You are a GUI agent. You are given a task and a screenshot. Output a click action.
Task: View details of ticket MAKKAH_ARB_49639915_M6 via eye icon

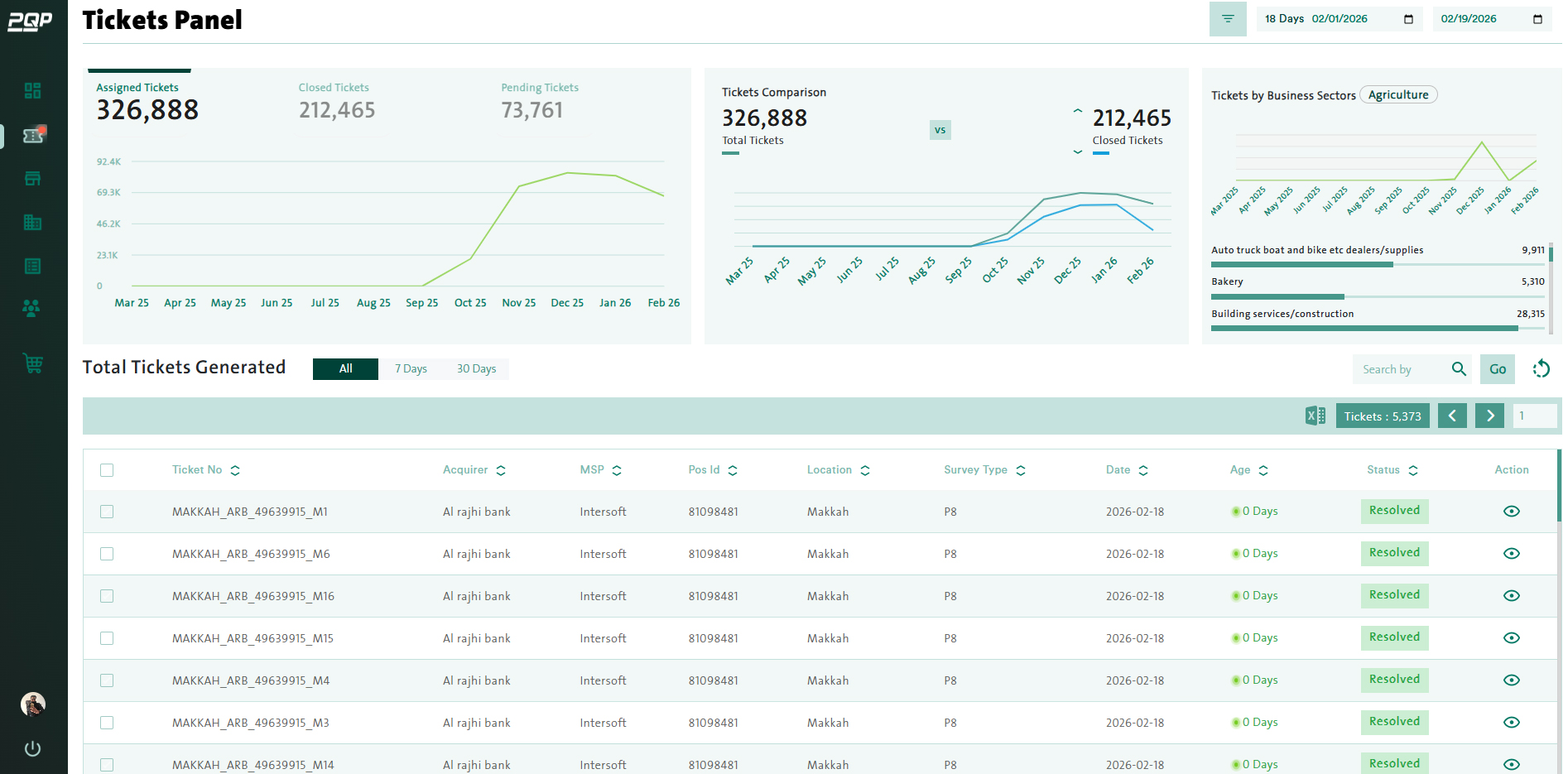pos(1511,553)
